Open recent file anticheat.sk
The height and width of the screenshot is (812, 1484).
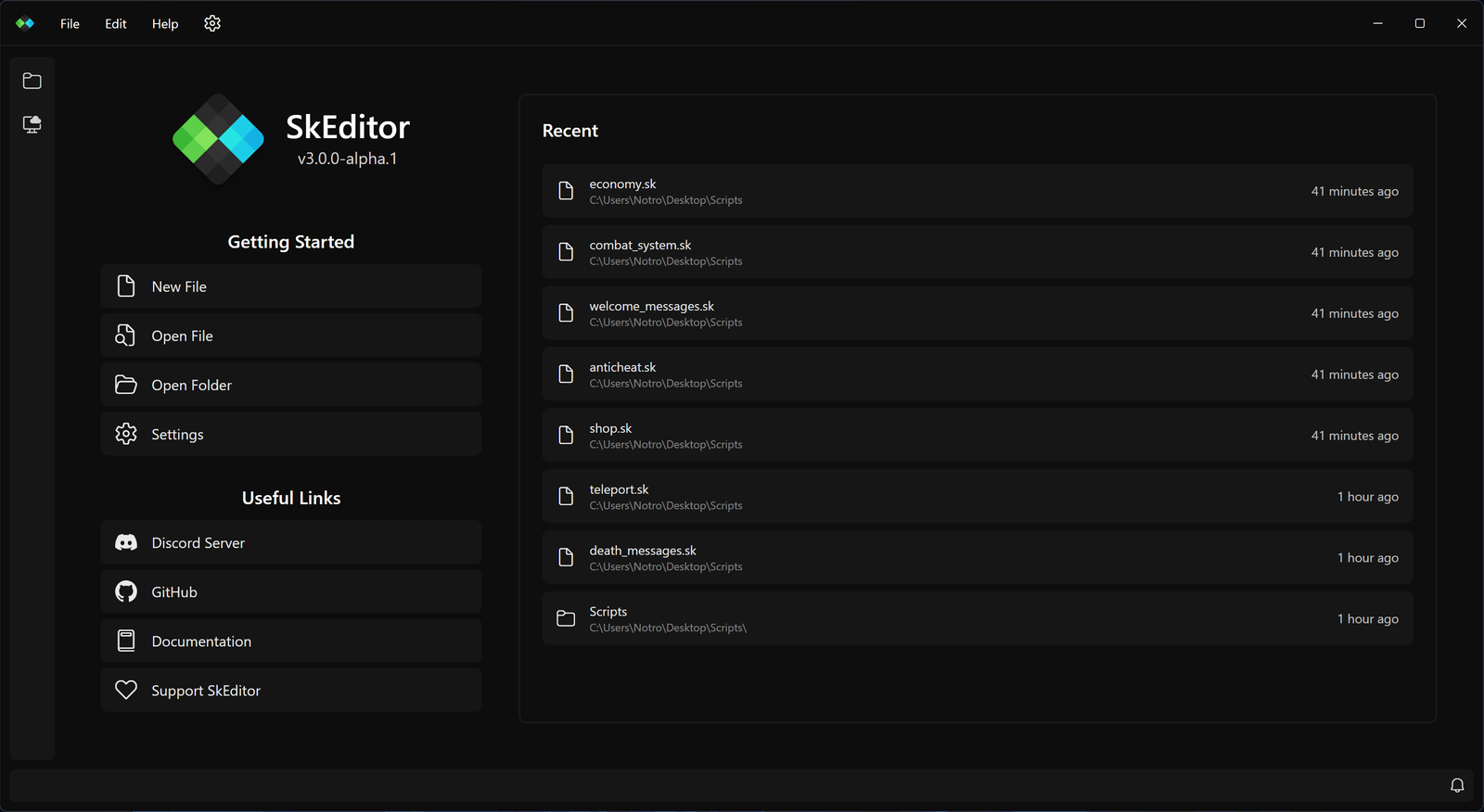click(978, 374)
